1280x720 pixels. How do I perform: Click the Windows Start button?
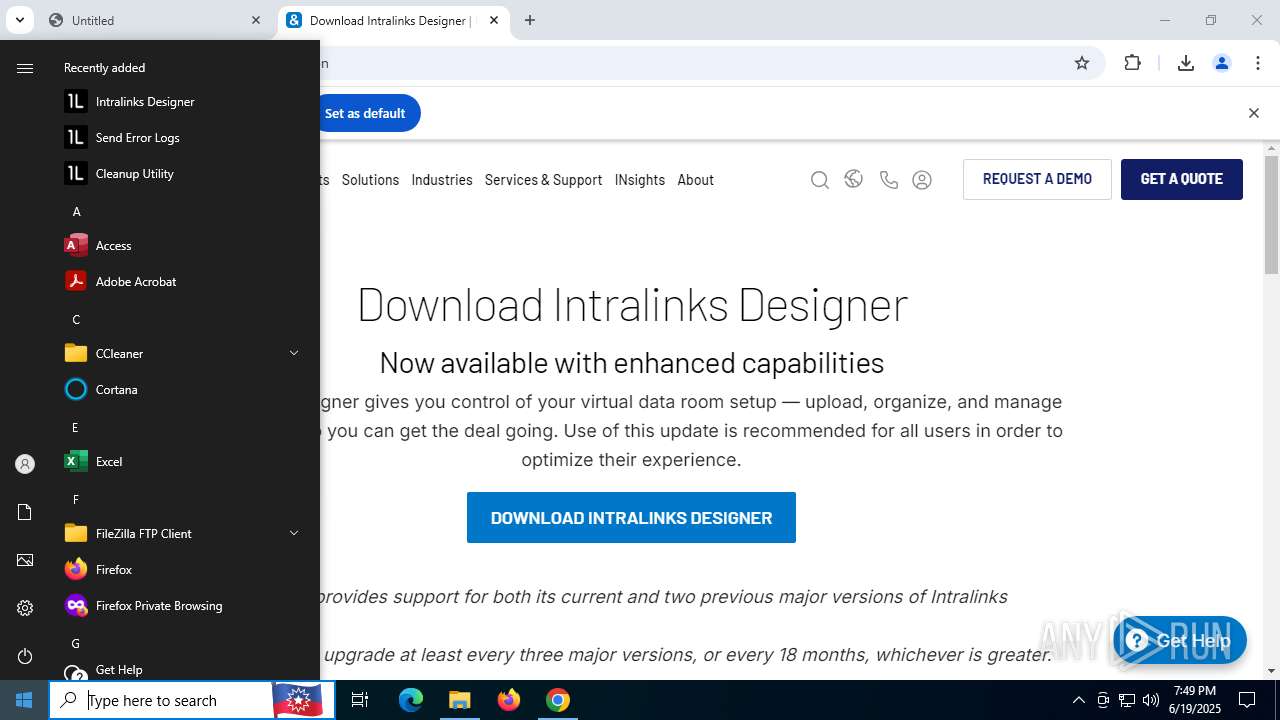point(24,700)
